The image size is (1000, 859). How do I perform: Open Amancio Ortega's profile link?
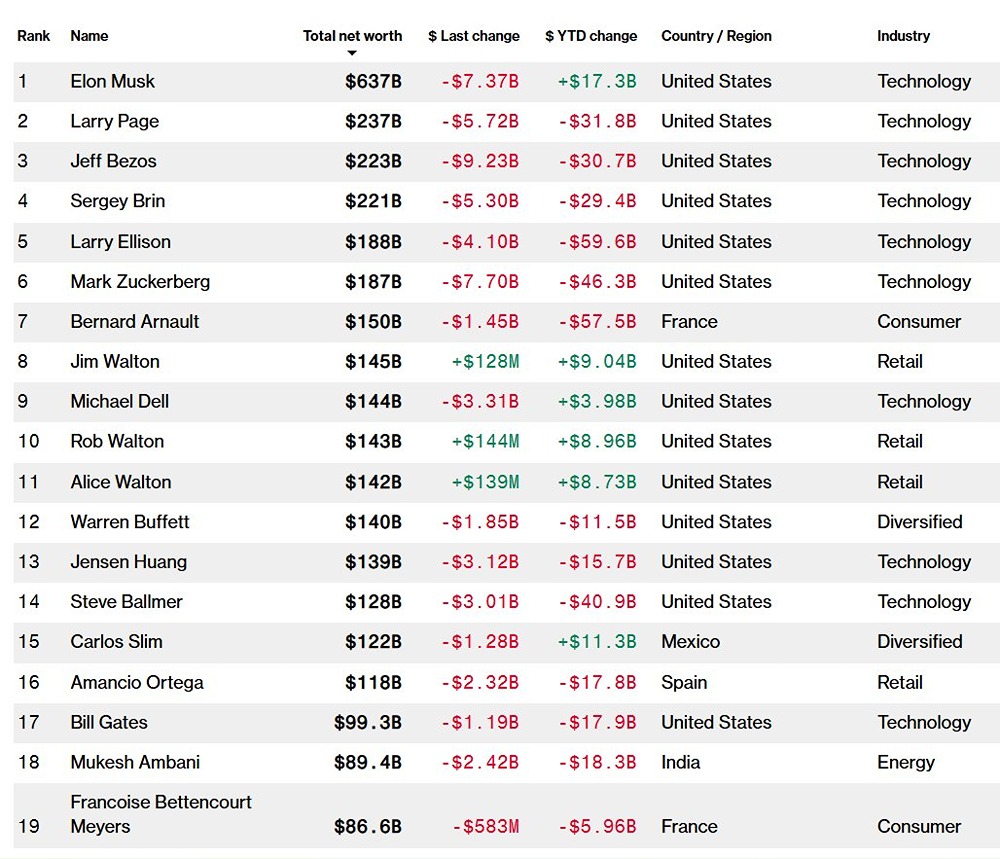point(137,682)
